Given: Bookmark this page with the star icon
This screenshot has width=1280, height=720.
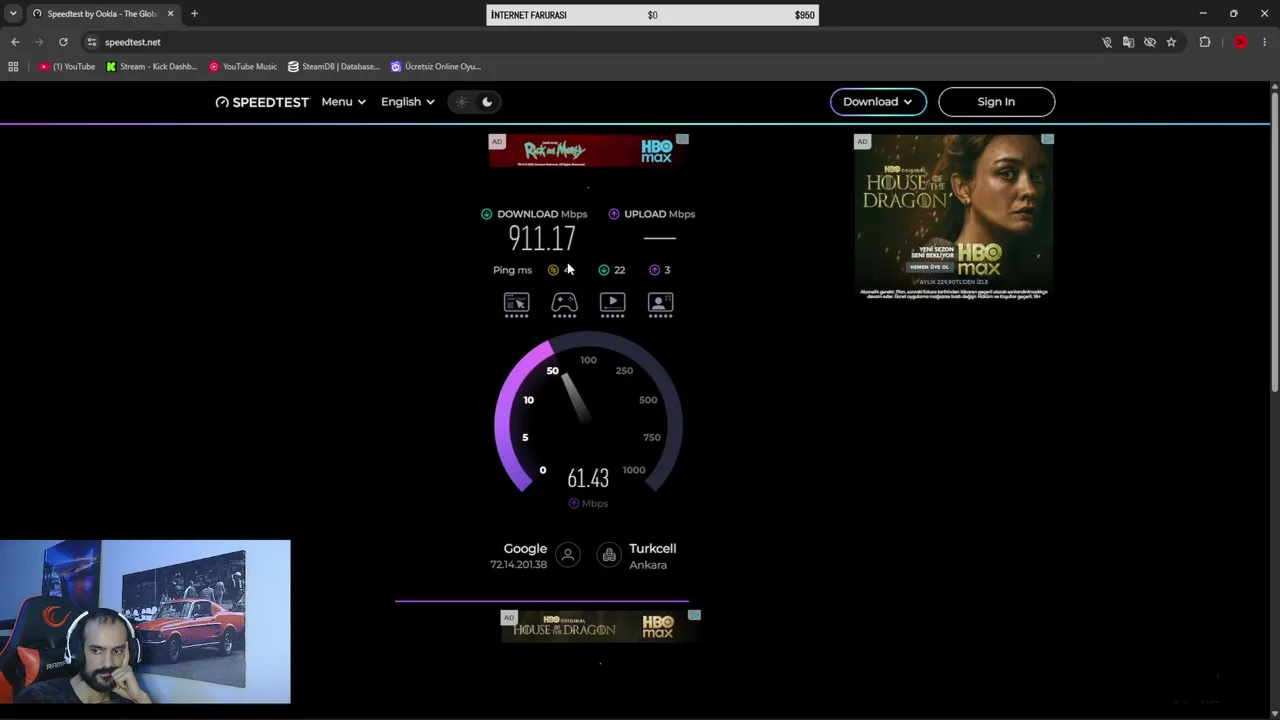Looking at the screenshot, I should [1171, 42].
